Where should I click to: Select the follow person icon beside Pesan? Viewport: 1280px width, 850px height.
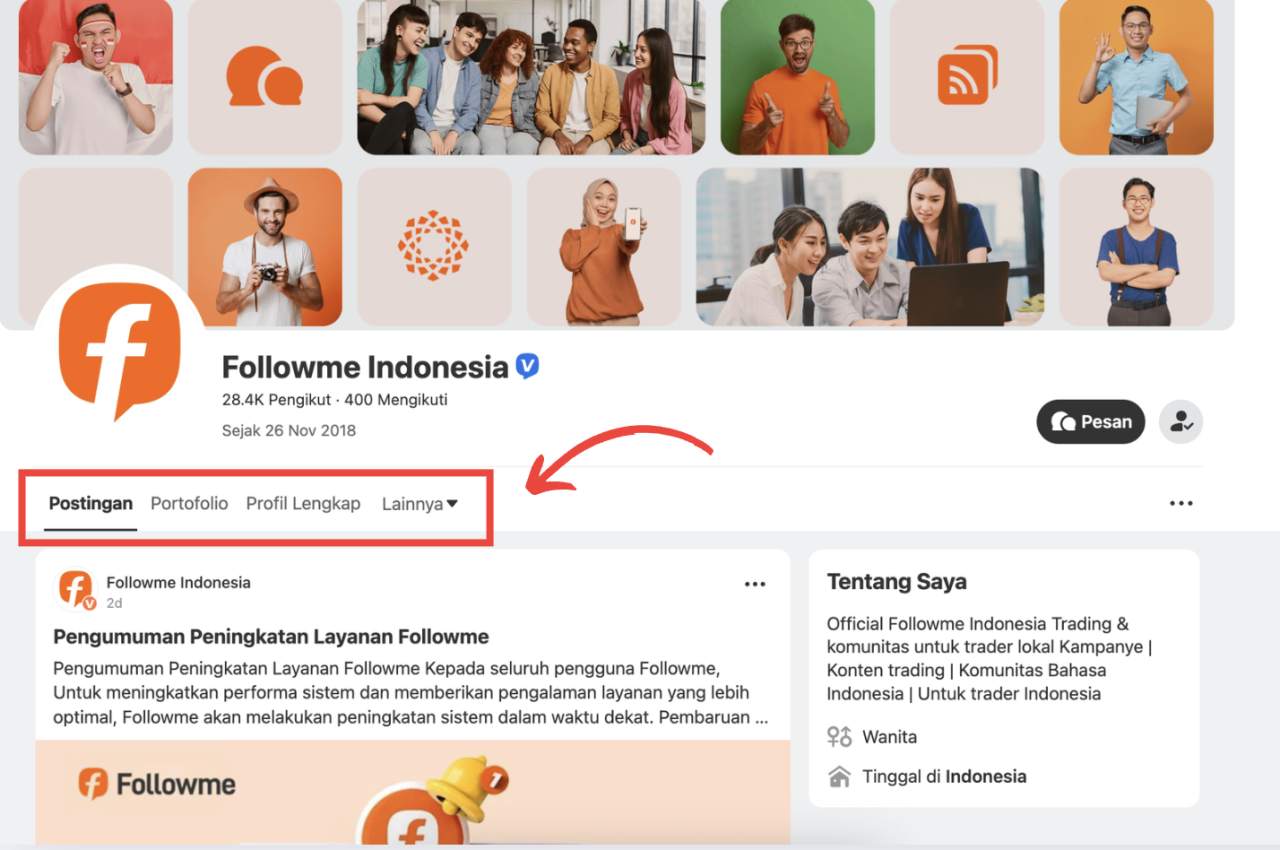(x=1180, y=421)
